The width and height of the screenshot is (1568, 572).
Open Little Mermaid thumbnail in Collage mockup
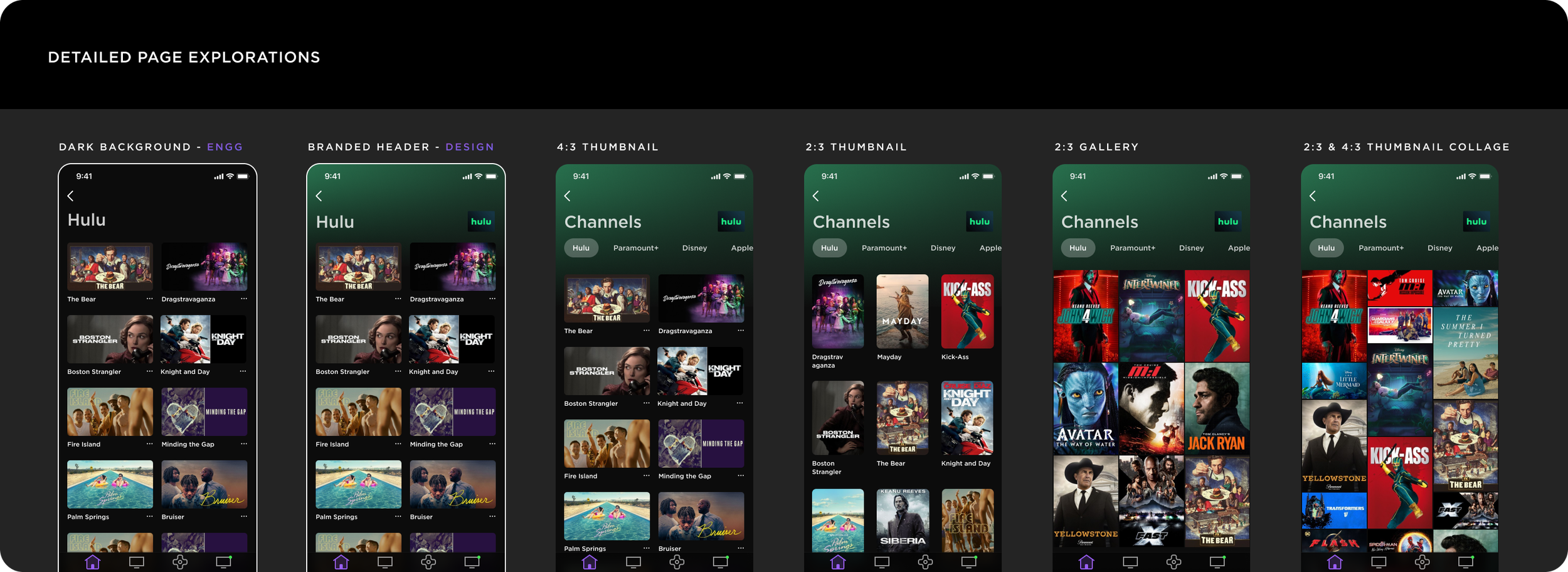[1334, 381]
